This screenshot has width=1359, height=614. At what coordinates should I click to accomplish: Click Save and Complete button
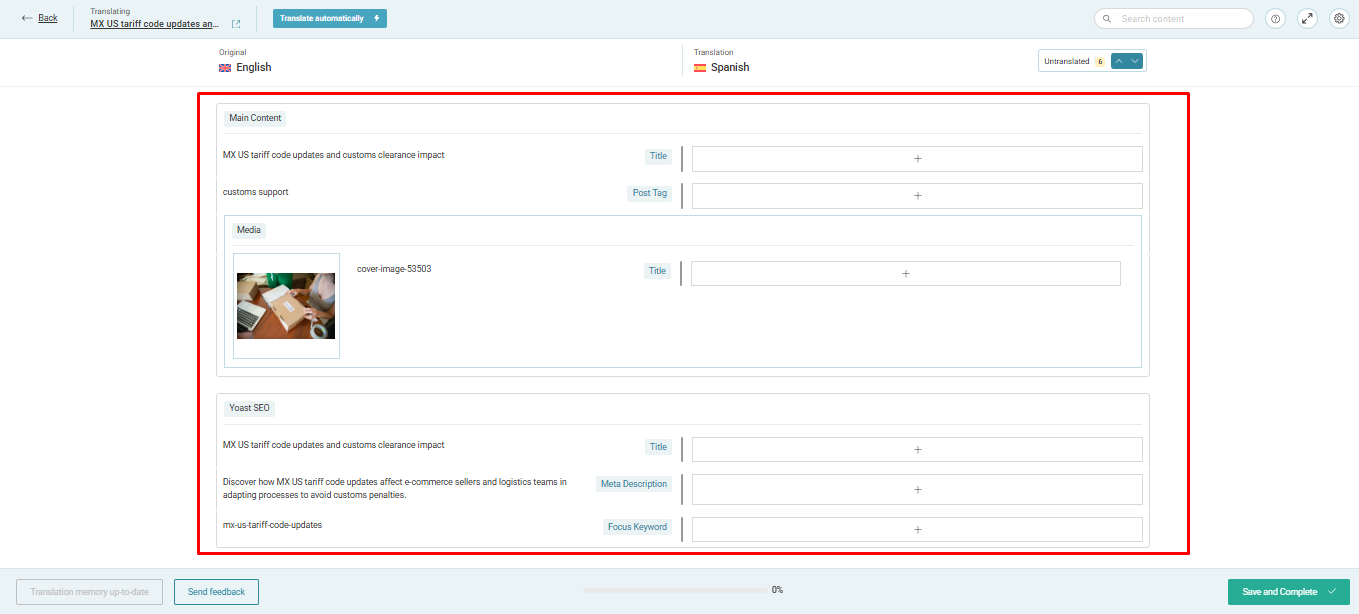[x=1288, y=592]
